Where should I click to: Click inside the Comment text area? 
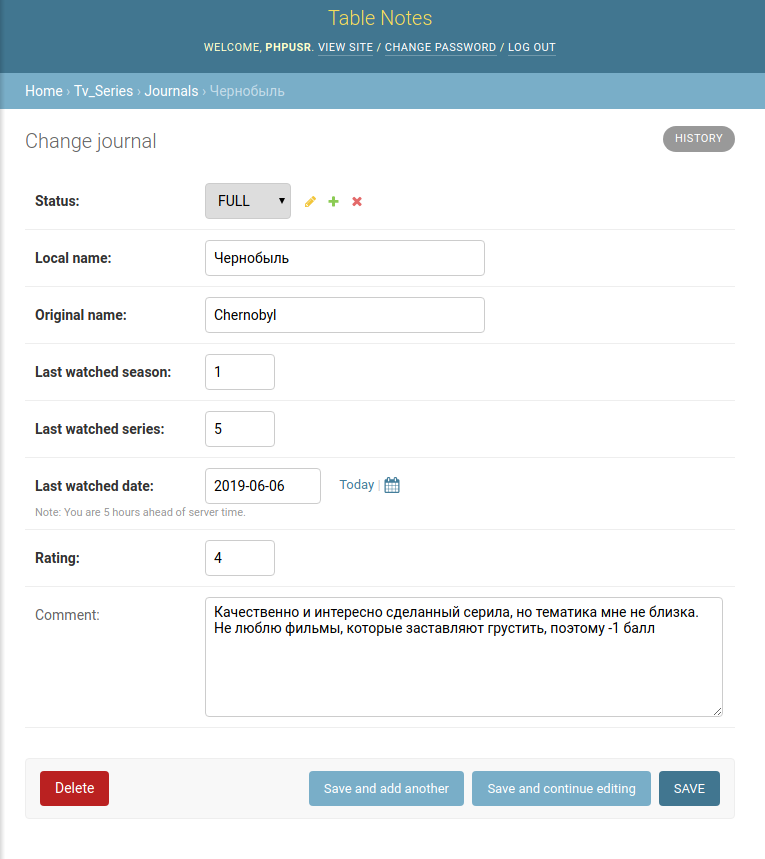tap(464, 657)
